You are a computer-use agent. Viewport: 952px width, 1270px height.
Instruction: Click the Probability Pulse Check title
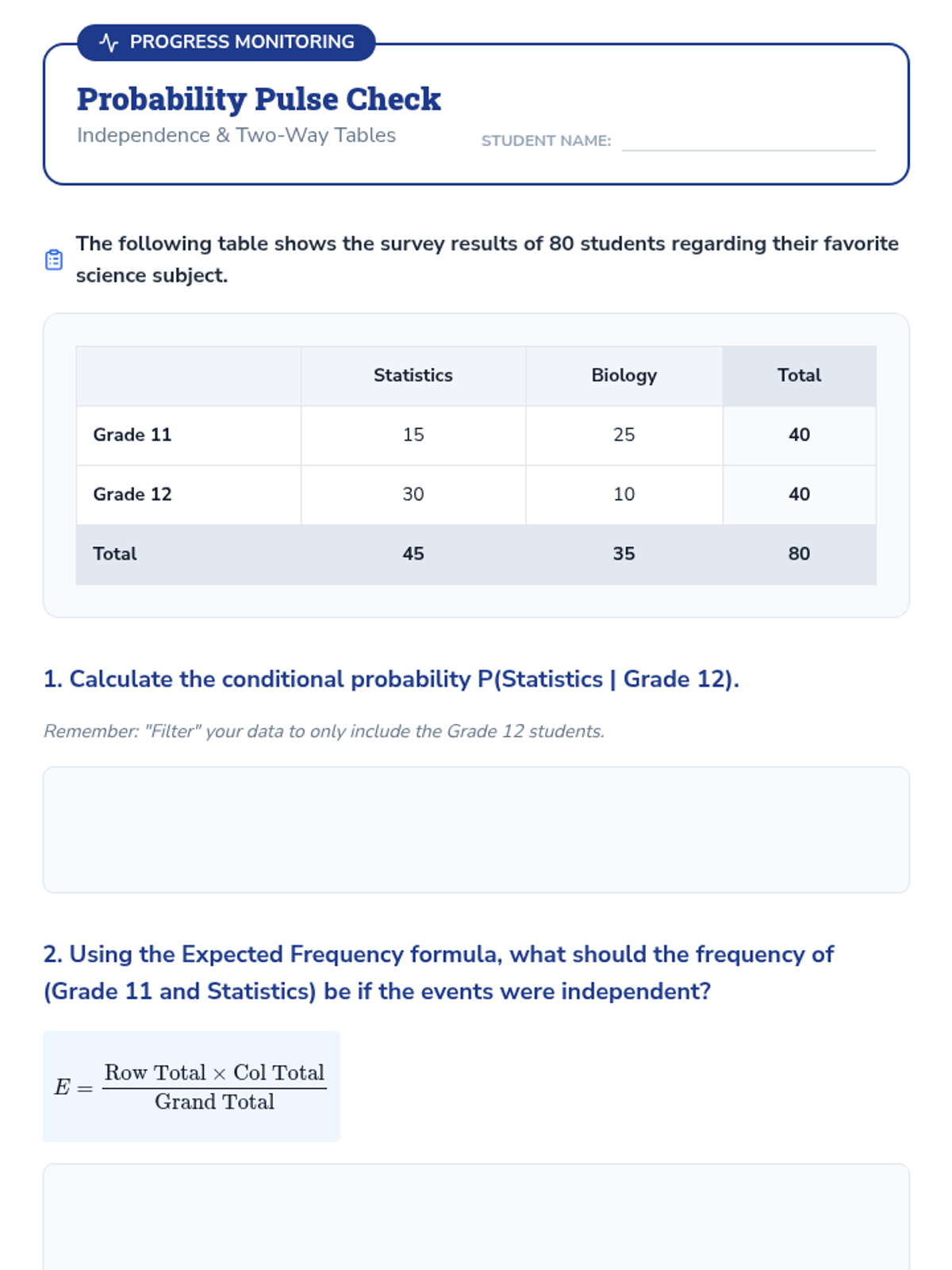point(259,99)
